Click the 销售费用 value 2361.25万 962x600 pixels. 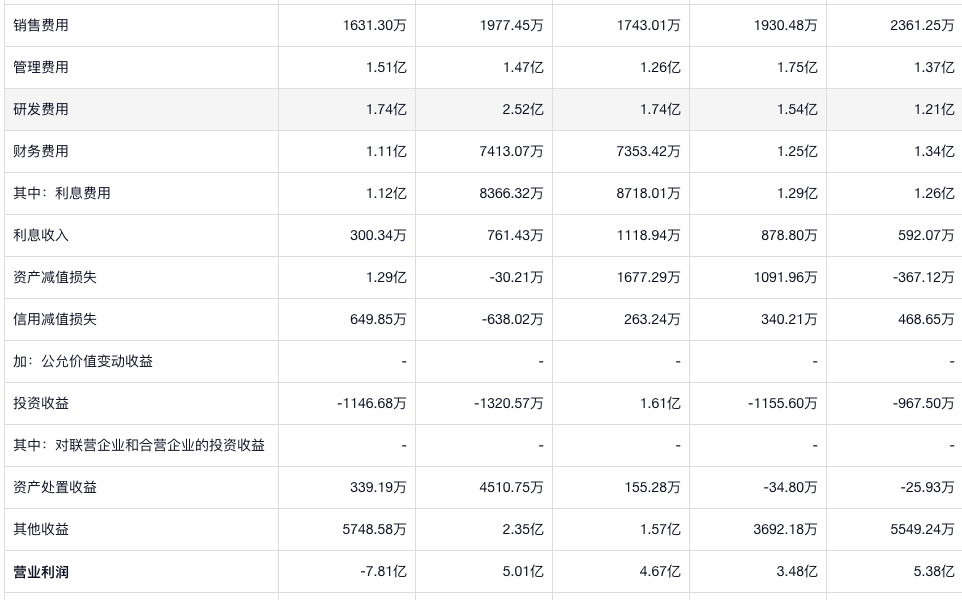pos(921,25)
